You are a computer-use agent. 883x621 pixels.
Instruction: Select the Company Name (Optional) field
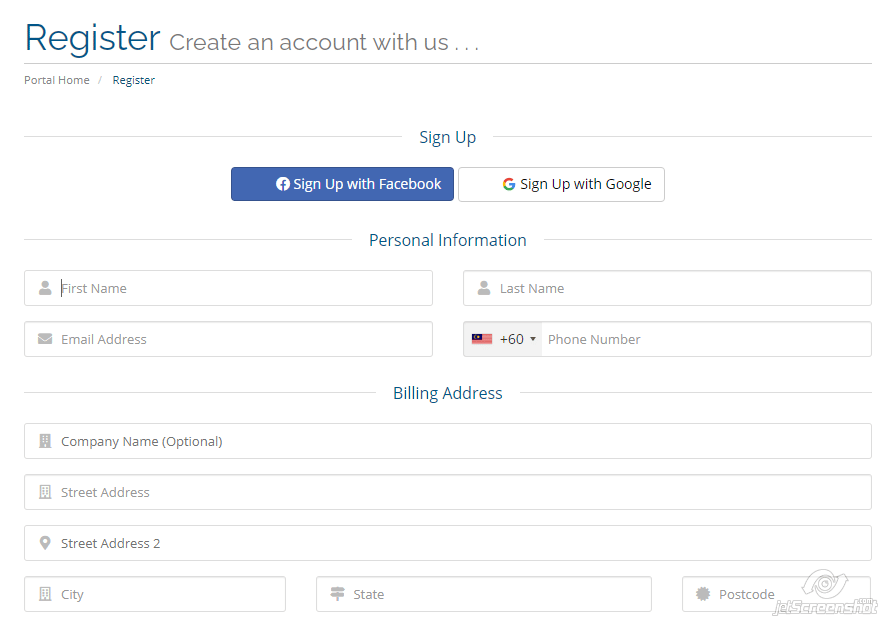448,441
